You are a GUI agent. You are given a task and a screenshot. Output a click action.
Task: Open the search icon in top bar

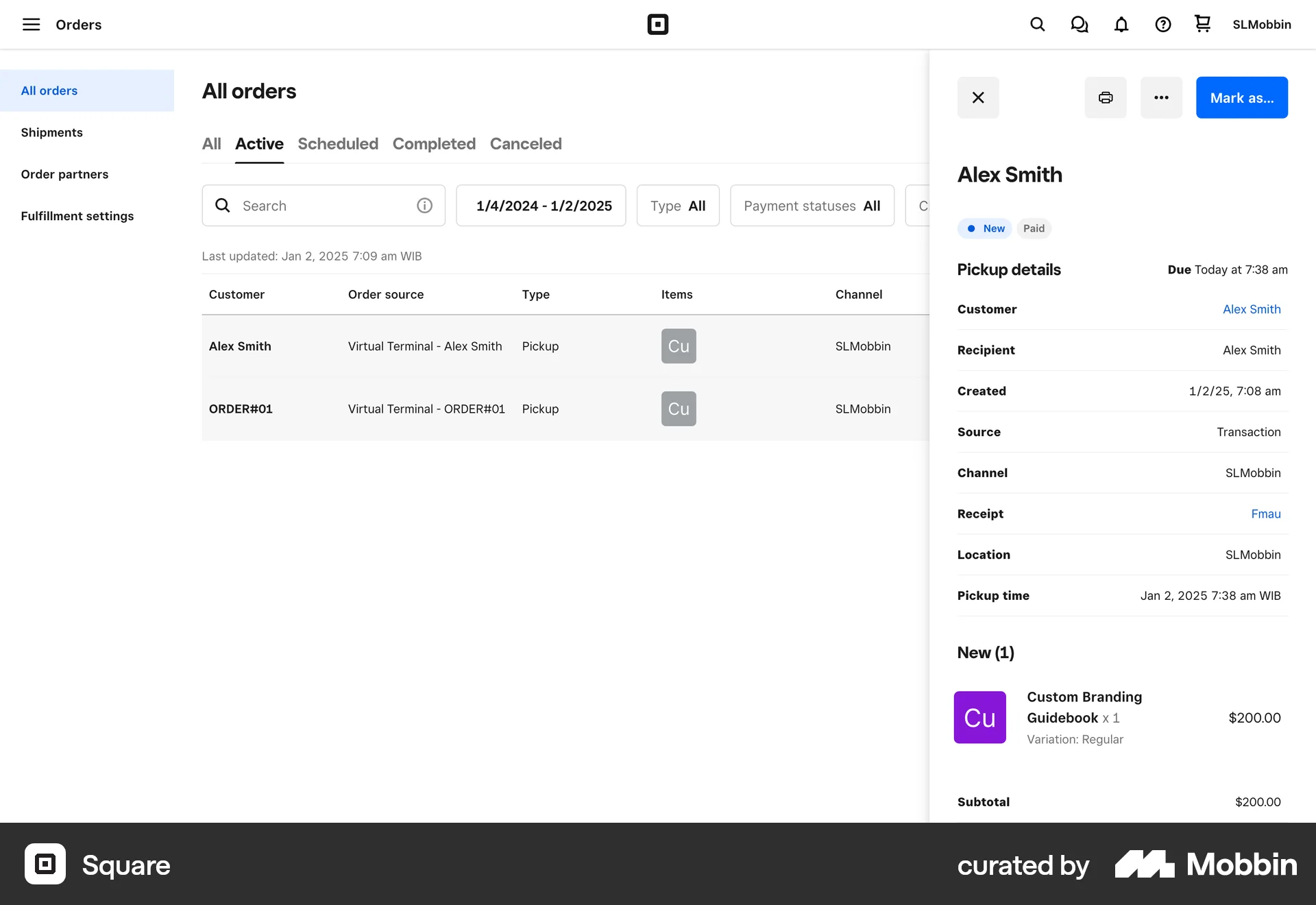click(1037, 25)
